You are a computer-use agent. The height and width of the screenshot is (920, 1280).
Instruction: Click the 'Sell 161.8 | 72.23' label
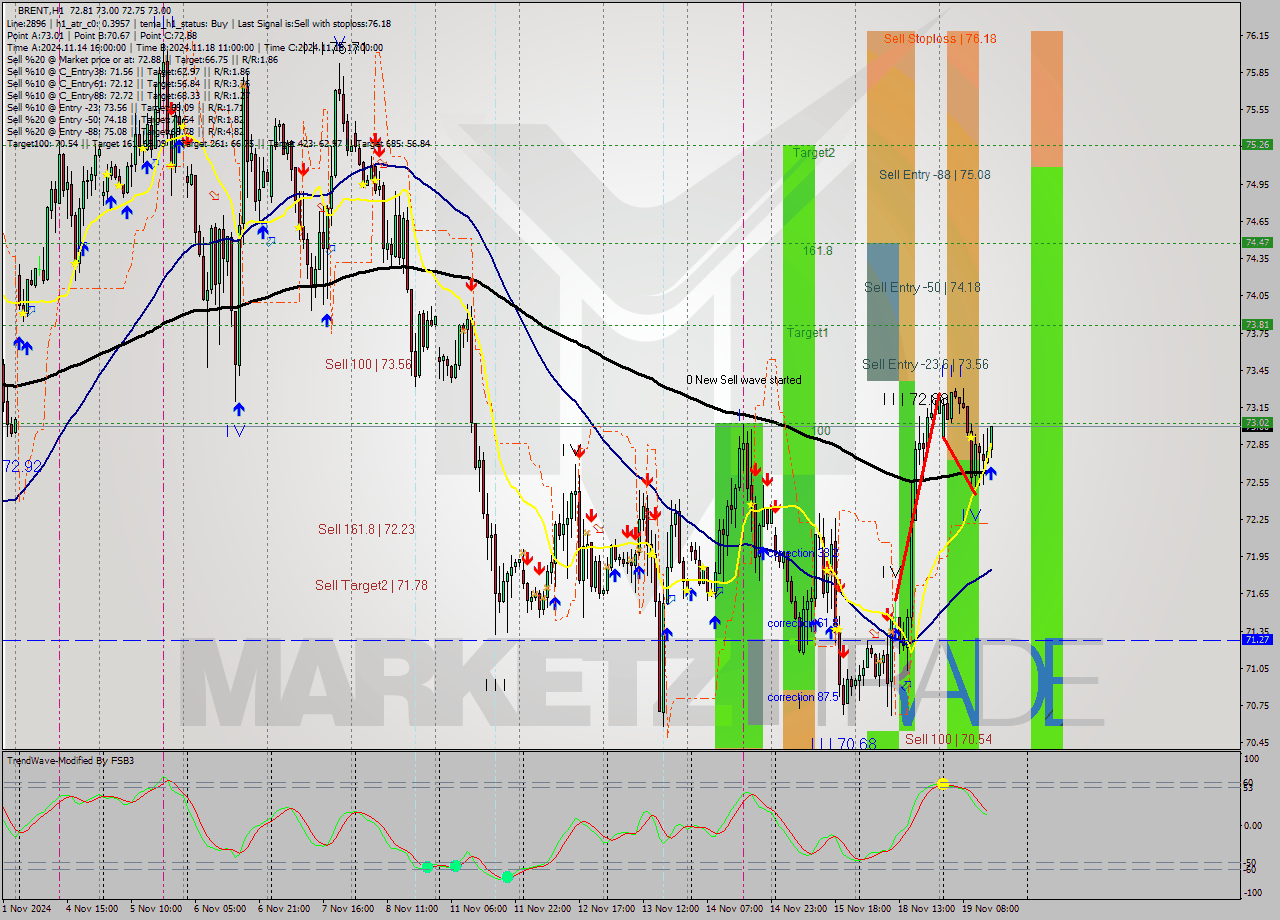pyautogui.click(x=366, y=529)
